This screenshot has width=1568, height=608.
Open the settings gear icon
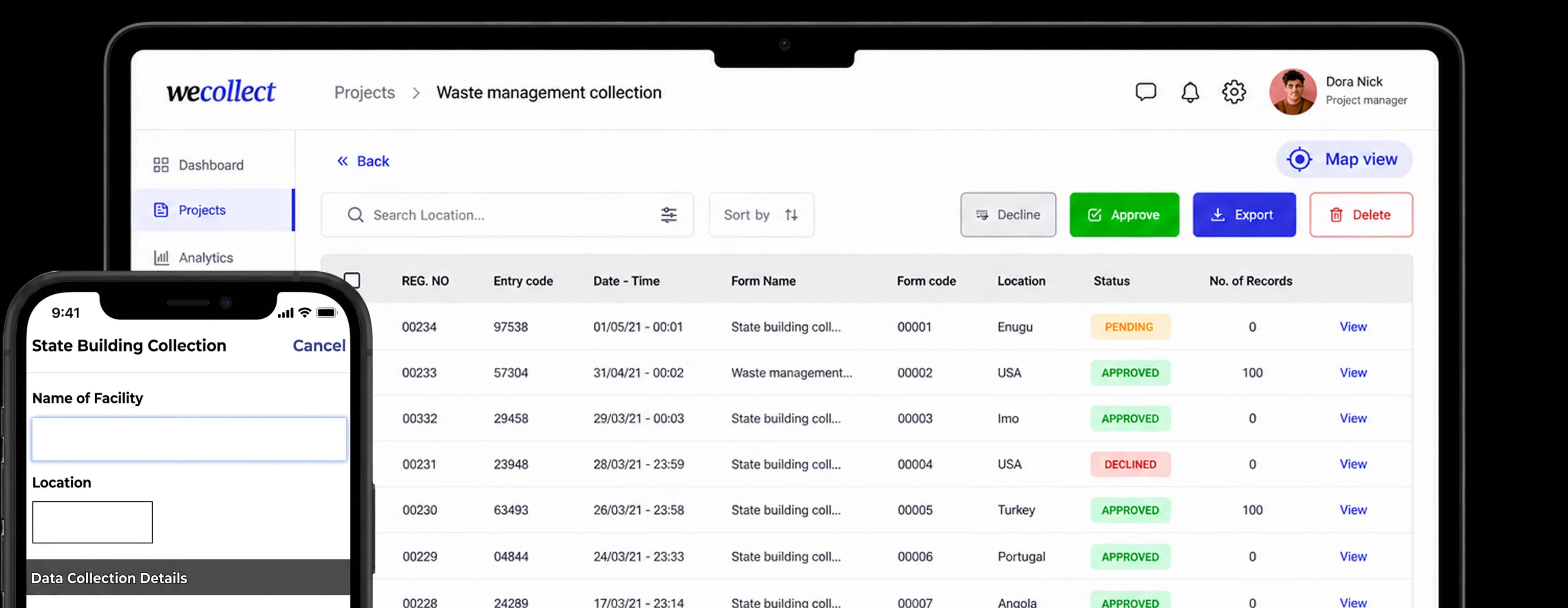point(1234,92)
